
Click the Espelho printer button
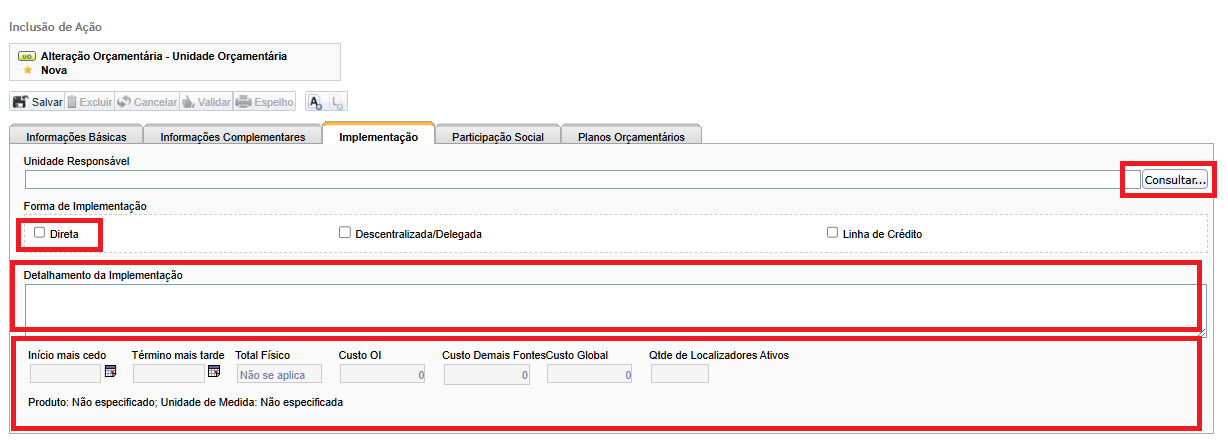tap(265, 102)
